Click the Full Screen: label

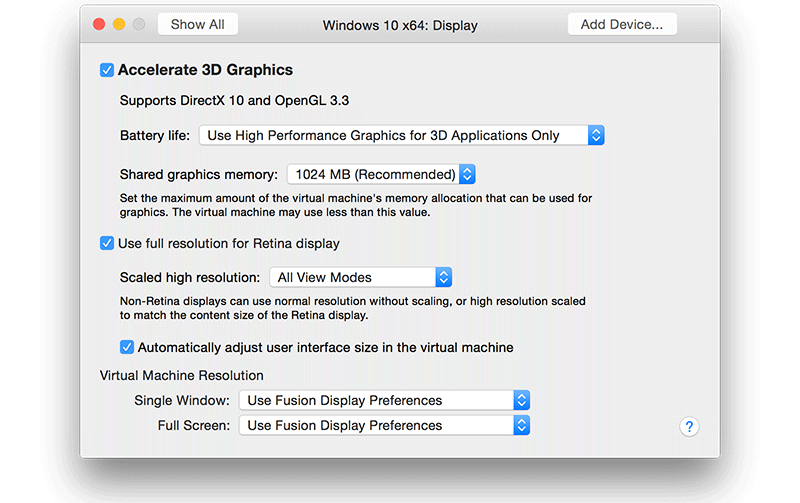tap(194, 425)
